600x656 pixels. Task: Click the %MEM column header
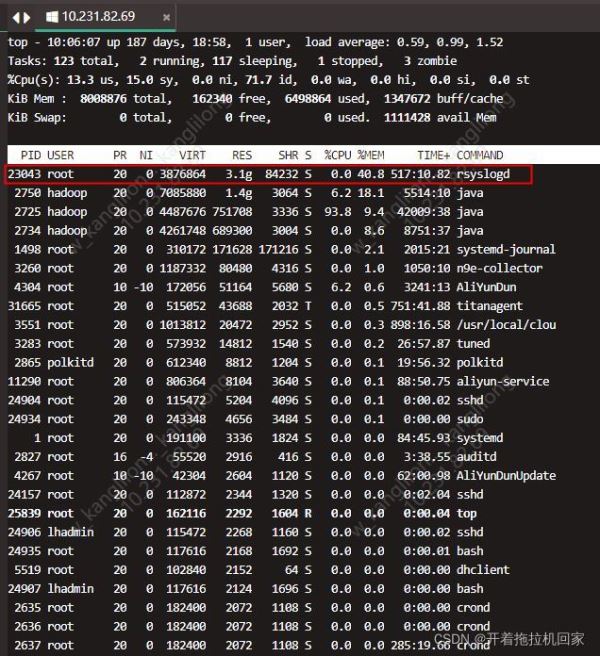click(371, 155)
